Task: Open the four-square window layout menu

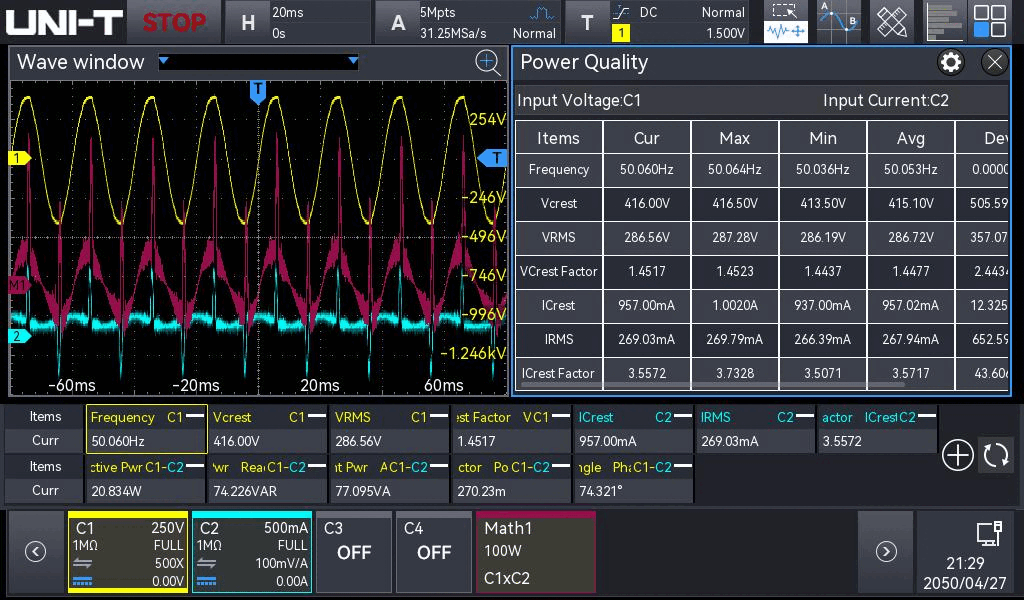Action: click(990, 22)
